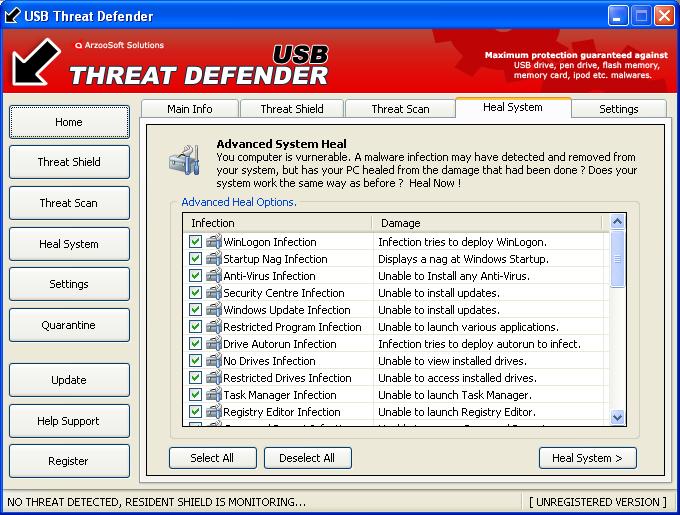
Task: Open Threat Scan from the sidebar
Action: [x=69, y=203]
